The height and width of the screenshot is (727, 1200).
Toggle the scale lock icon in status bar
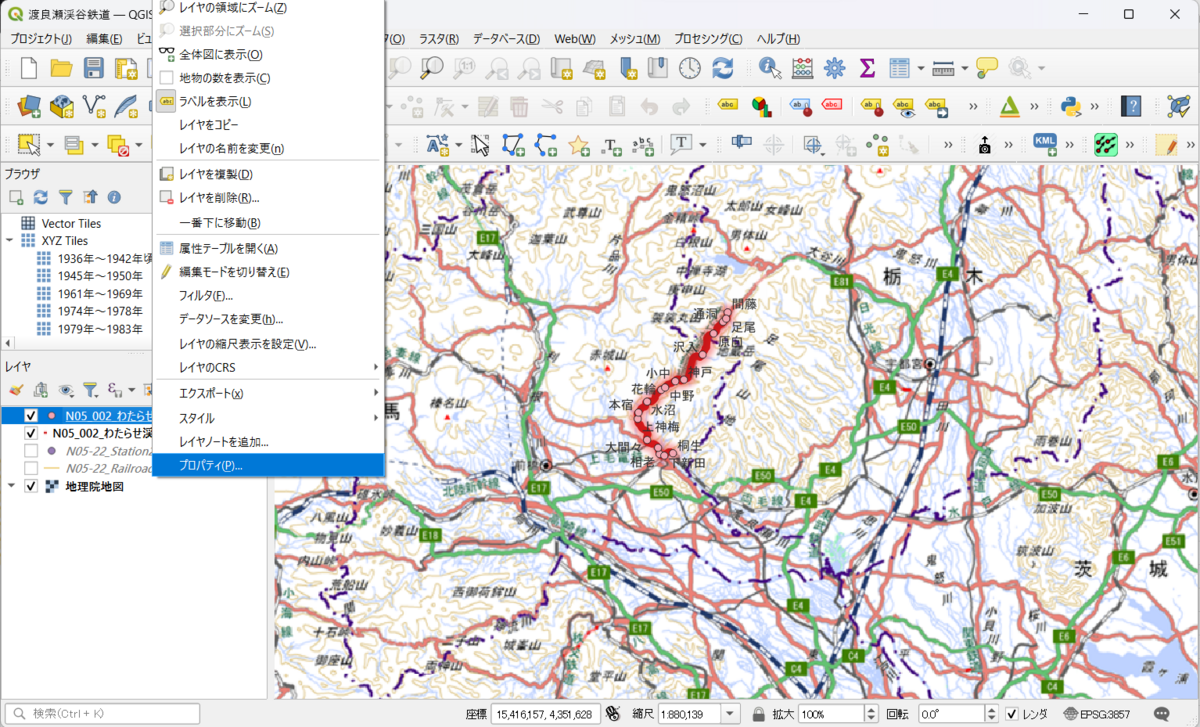point(759,714)
